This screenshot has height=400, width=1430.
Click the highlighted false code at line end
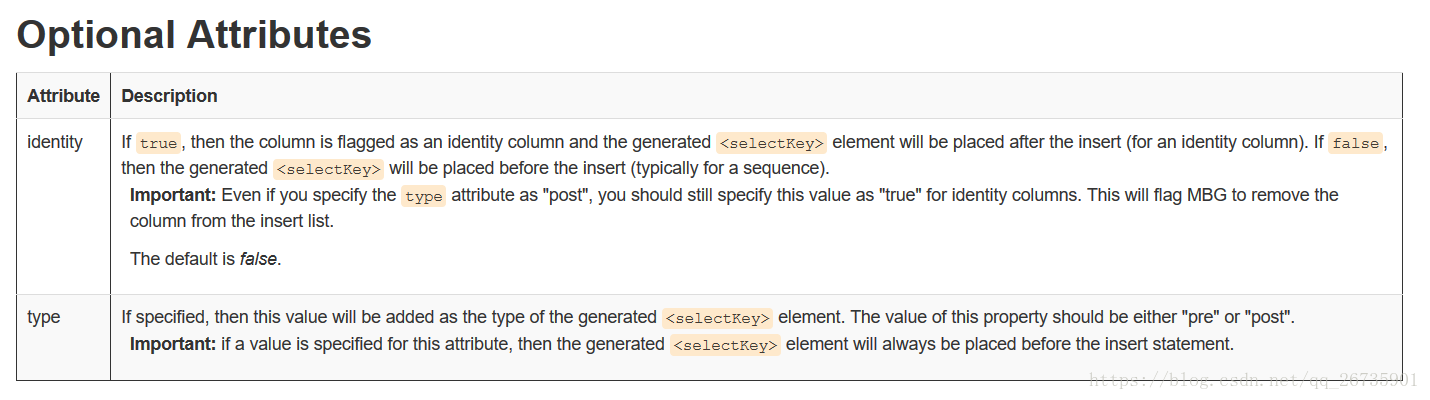coord(1357,143)
